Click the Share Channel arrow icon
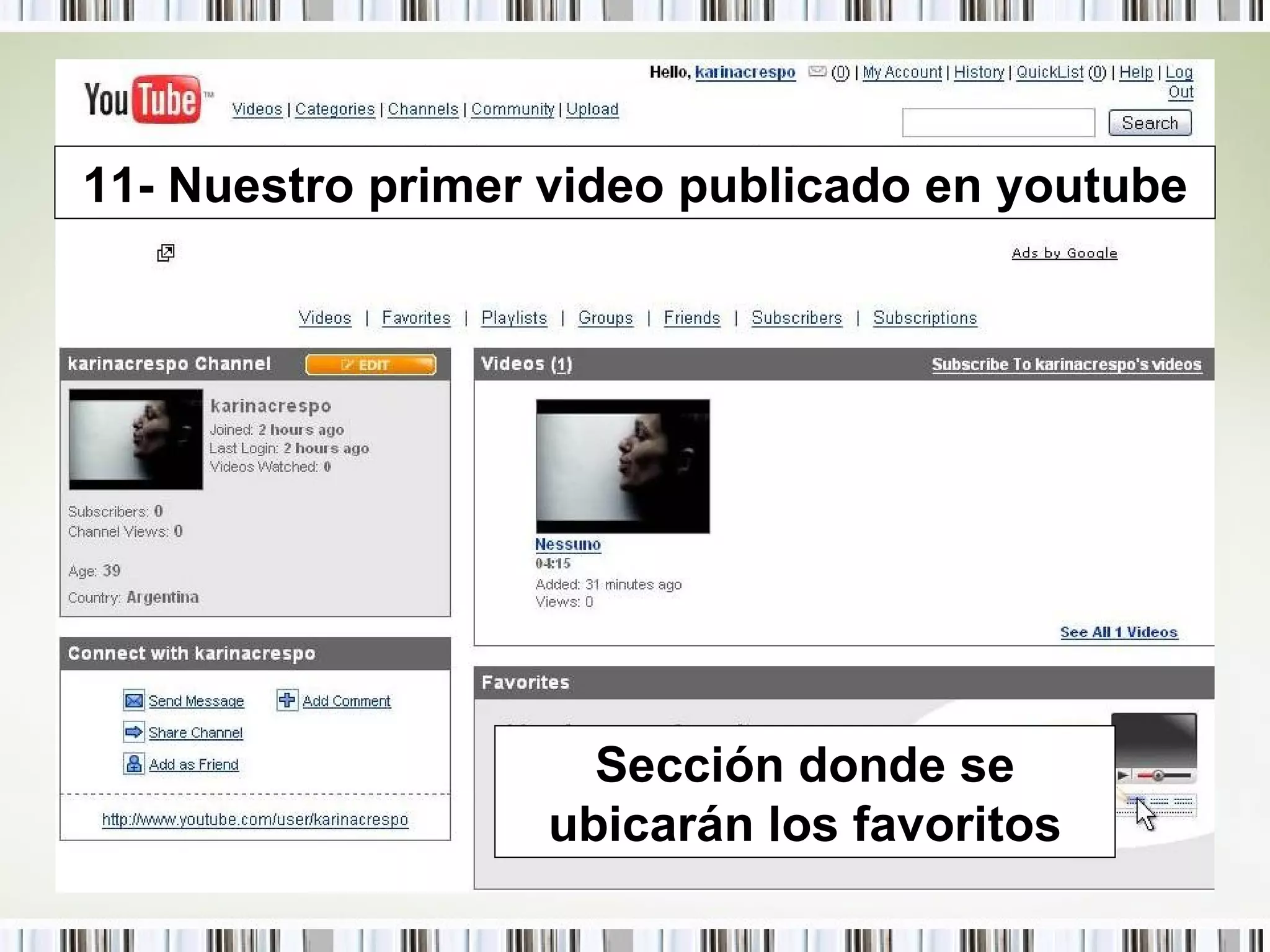This screenshot has height=952, width=1270. pos(134,732)
